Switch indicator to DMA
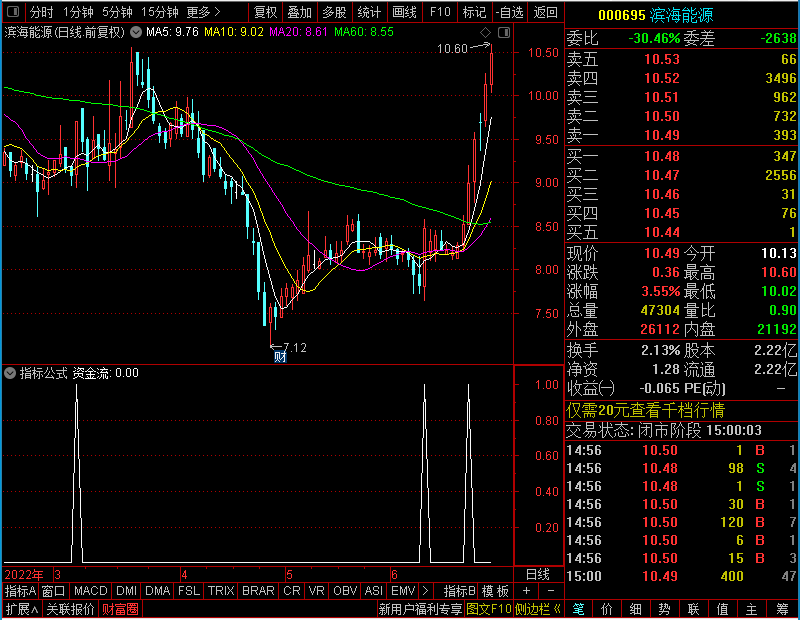800x620 pixels. pyautogui.click(x=157, y=591)
